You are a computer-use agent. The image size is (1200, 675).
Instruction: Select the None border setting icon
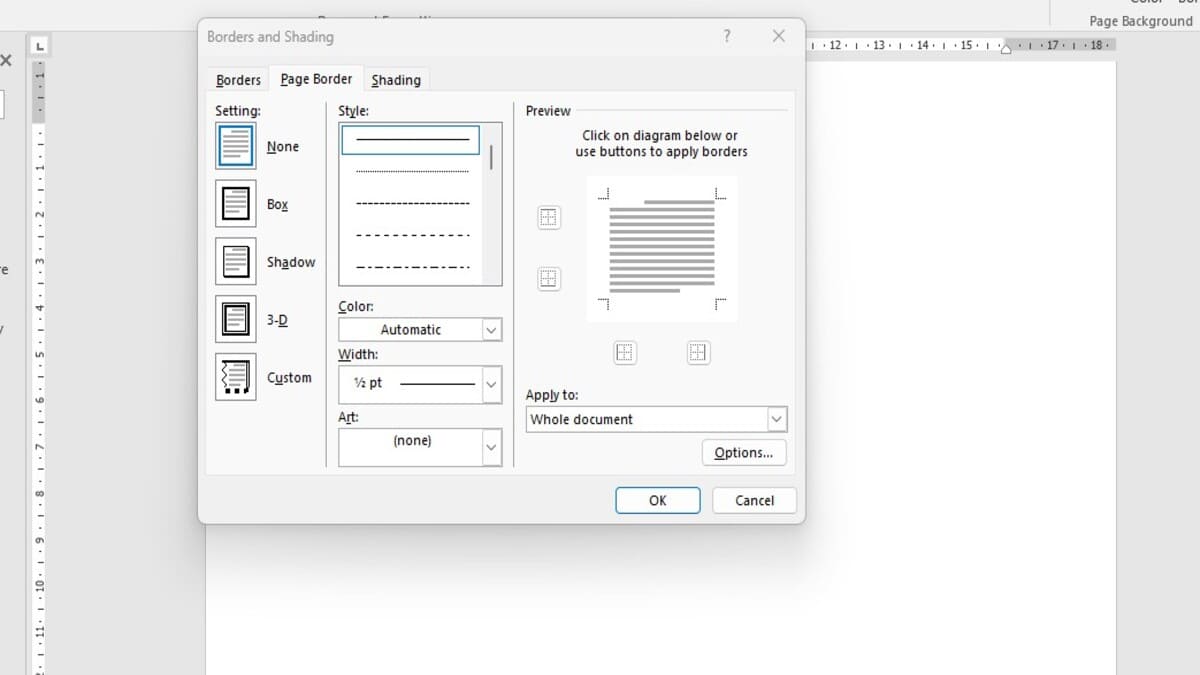(236, 146)
